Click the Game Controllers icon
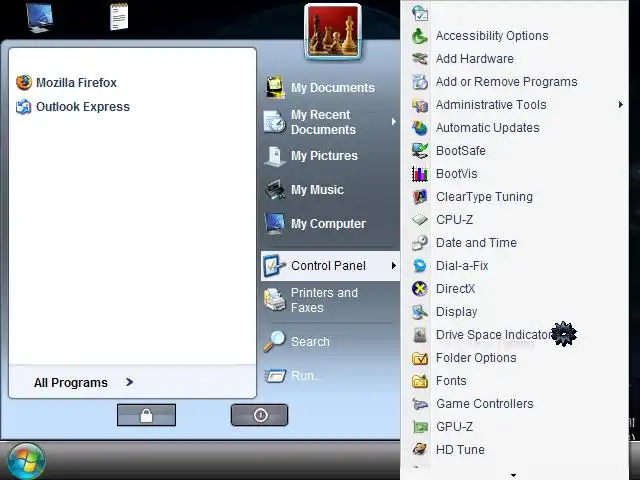This screenshot has height=480, width=640. [x=420, y=404]
